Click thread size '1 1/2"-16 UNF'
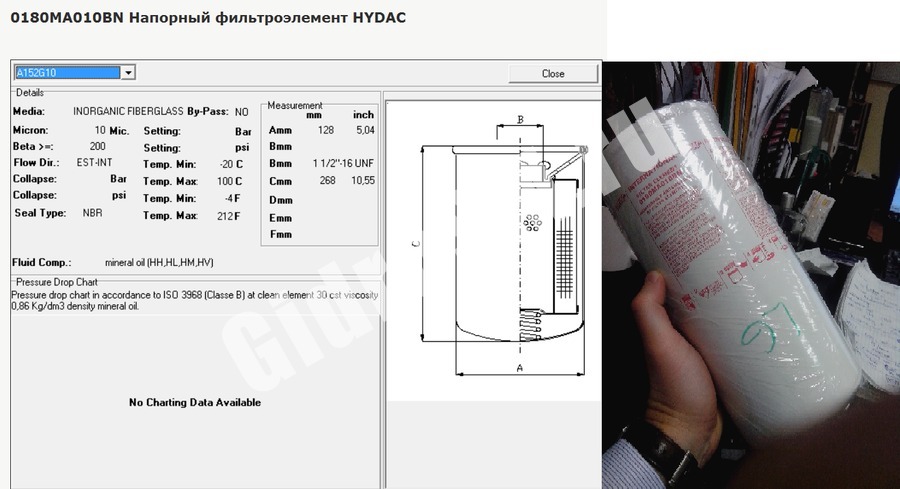Image resolution: width=900 pixels, height=489 pixels. (343, 164)
